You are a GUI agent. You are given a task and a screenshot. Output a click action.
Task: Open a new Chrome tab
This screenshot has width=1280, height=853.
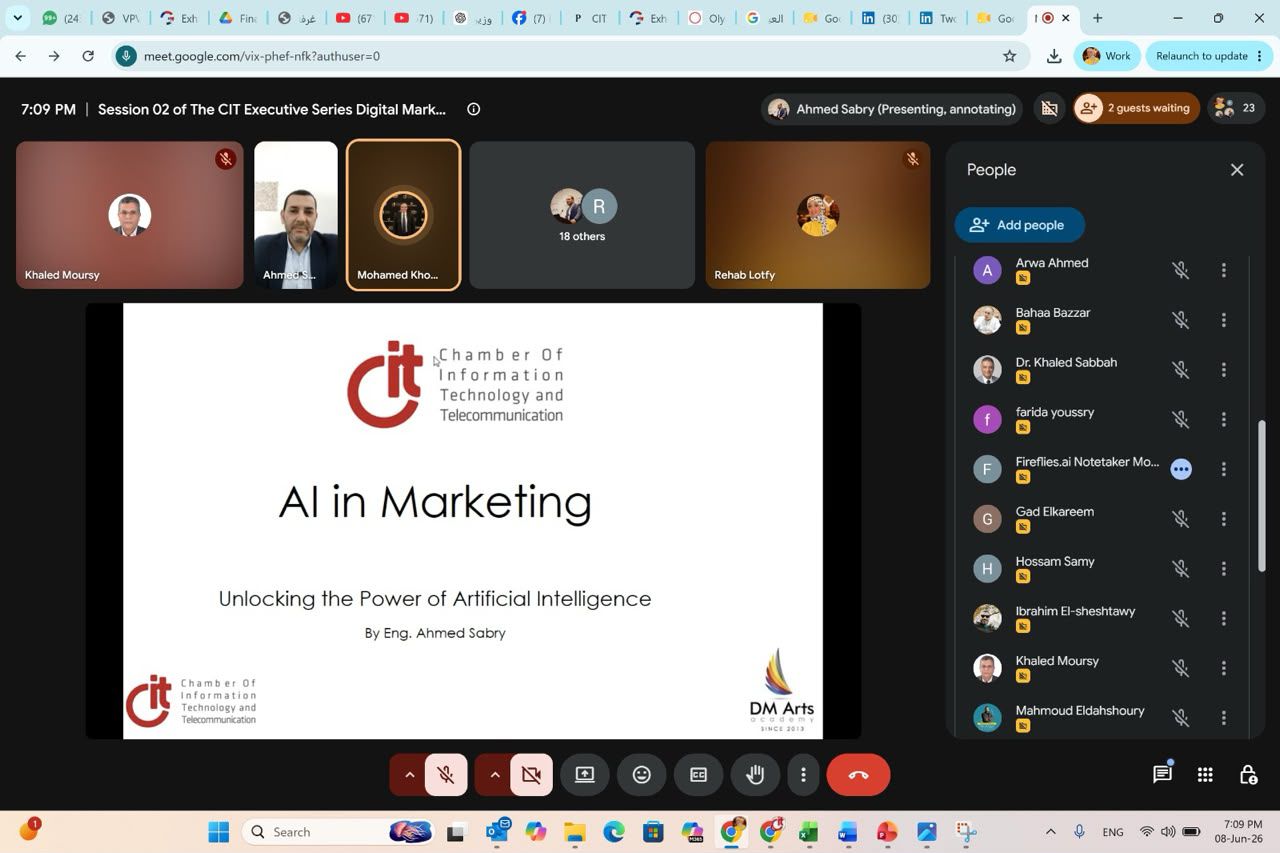click(x=1097, y=18)
